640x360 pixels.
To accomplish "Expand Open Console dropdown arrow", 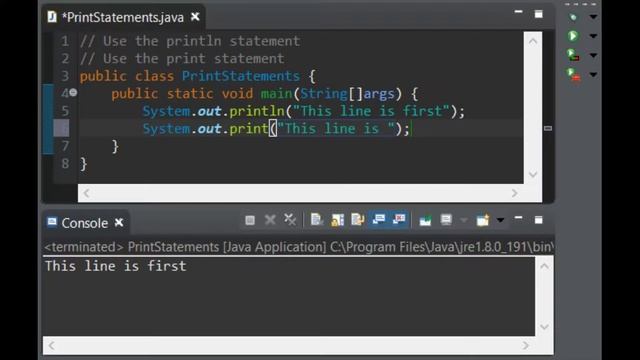I will coord(500,220).
